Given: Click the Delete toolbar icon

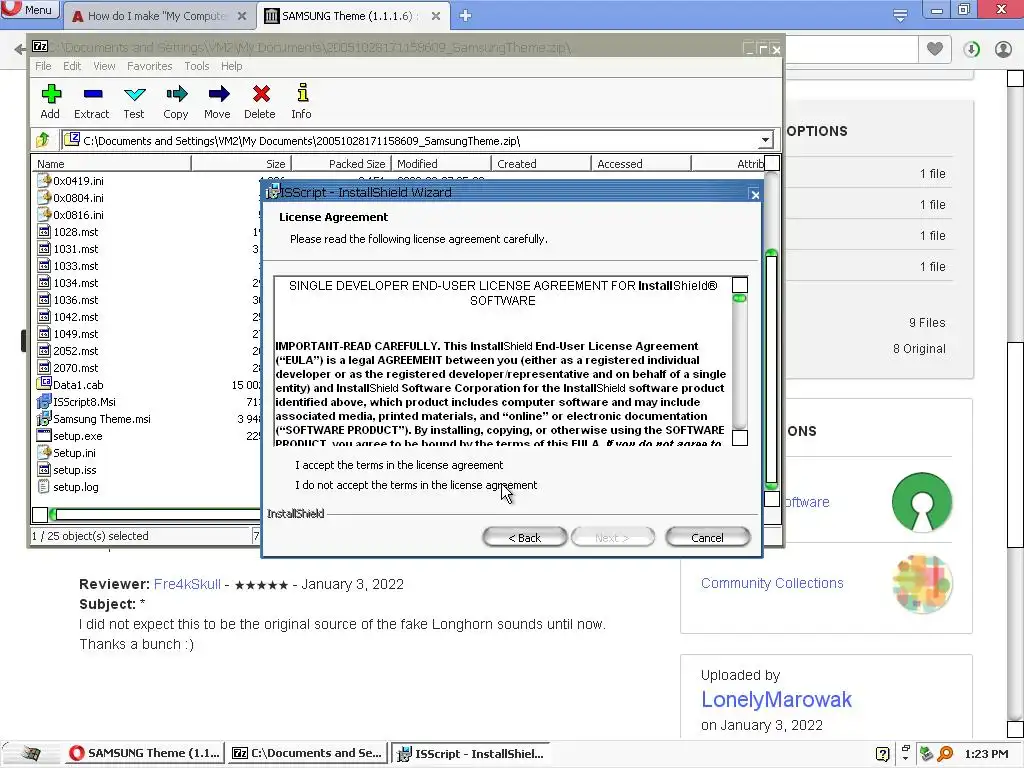Looking at the screenshot, I should pos(261,94).
